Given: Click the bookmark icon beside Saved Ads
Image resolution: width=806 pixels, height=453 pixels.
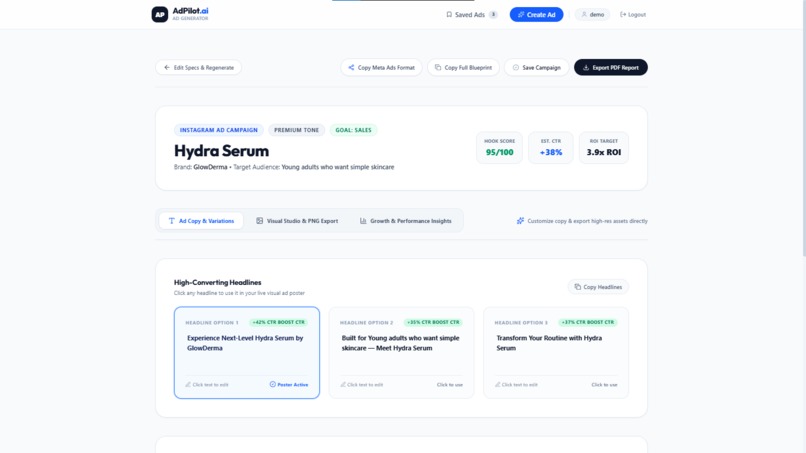Looking at the screenshot, I should [449, 14].
